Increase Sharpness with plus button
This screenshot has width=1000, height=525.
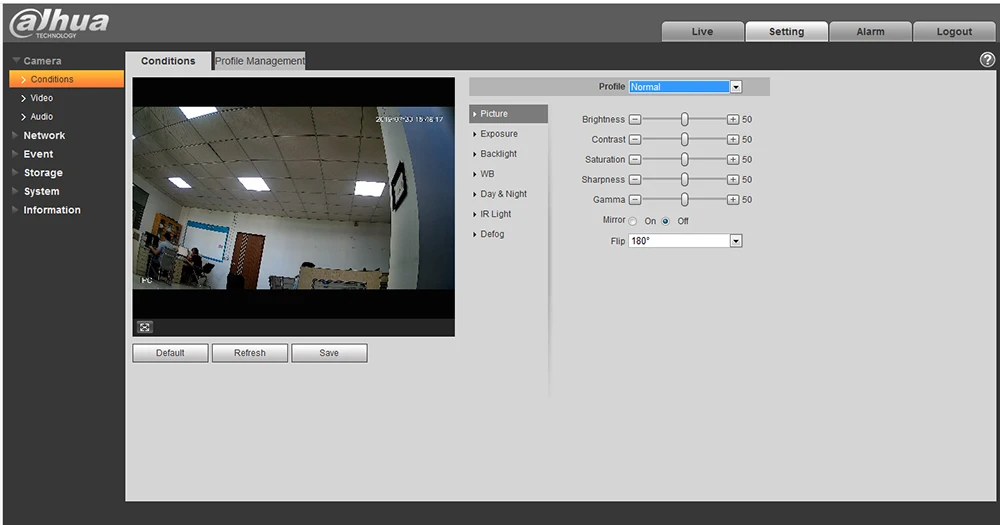pyautogui.click(x=733, y=180)
